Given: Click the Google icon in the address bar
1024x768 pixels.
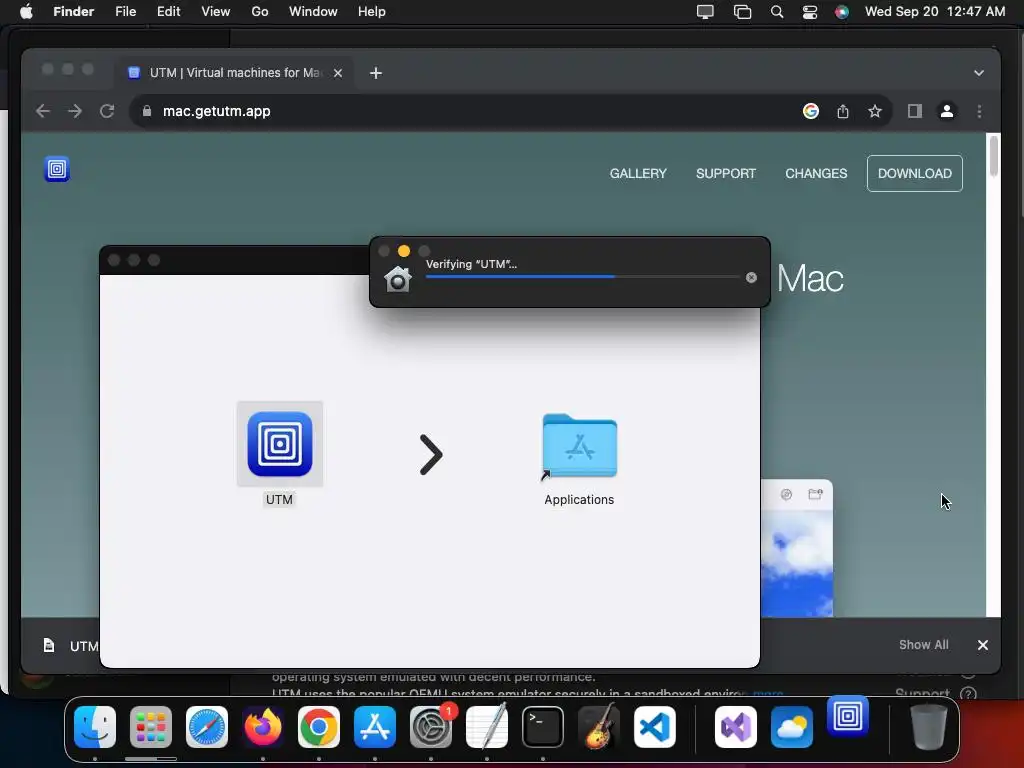Looking at the screenshot, I should click(810, 111).
